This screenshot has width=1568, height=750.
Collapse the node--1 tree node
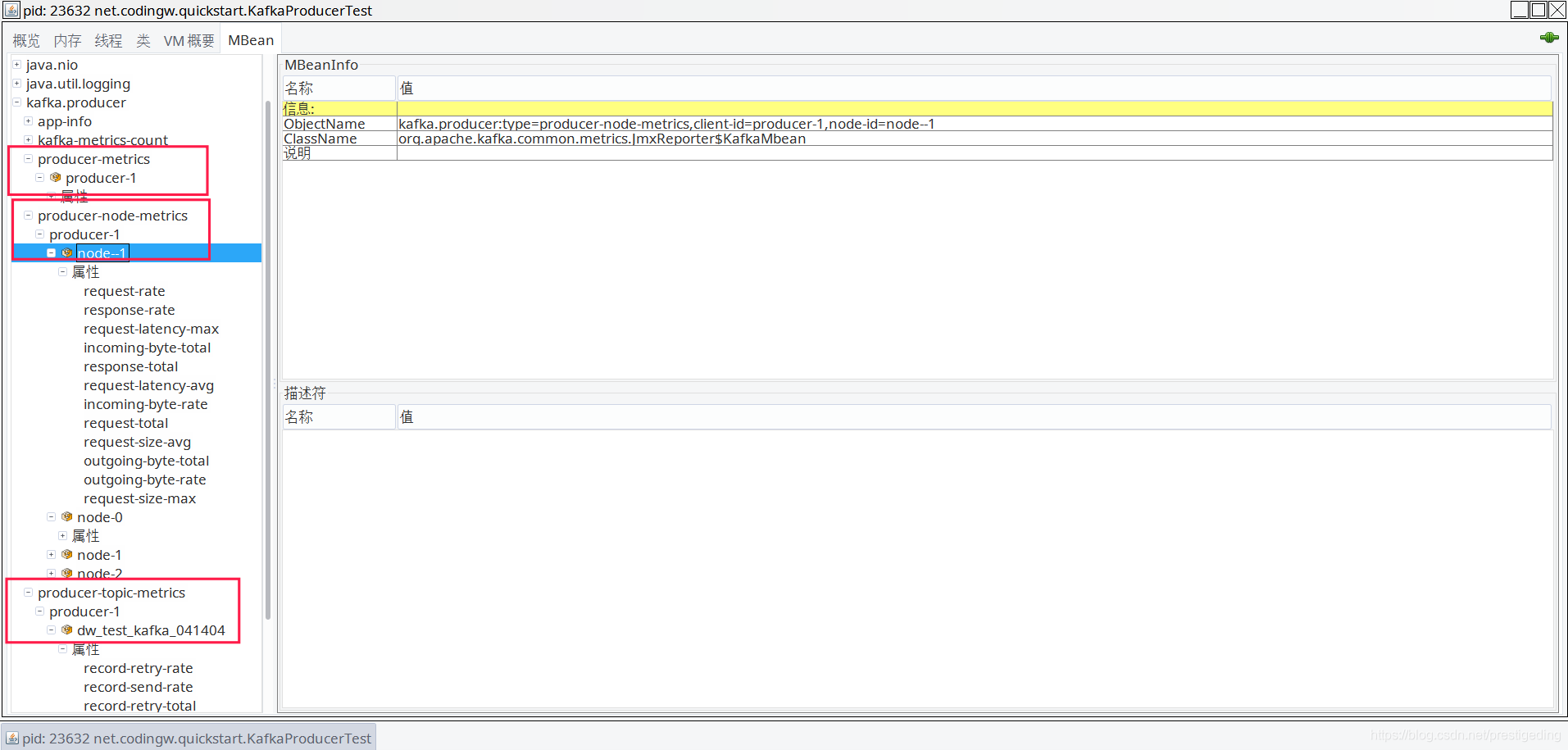(51, 252)
